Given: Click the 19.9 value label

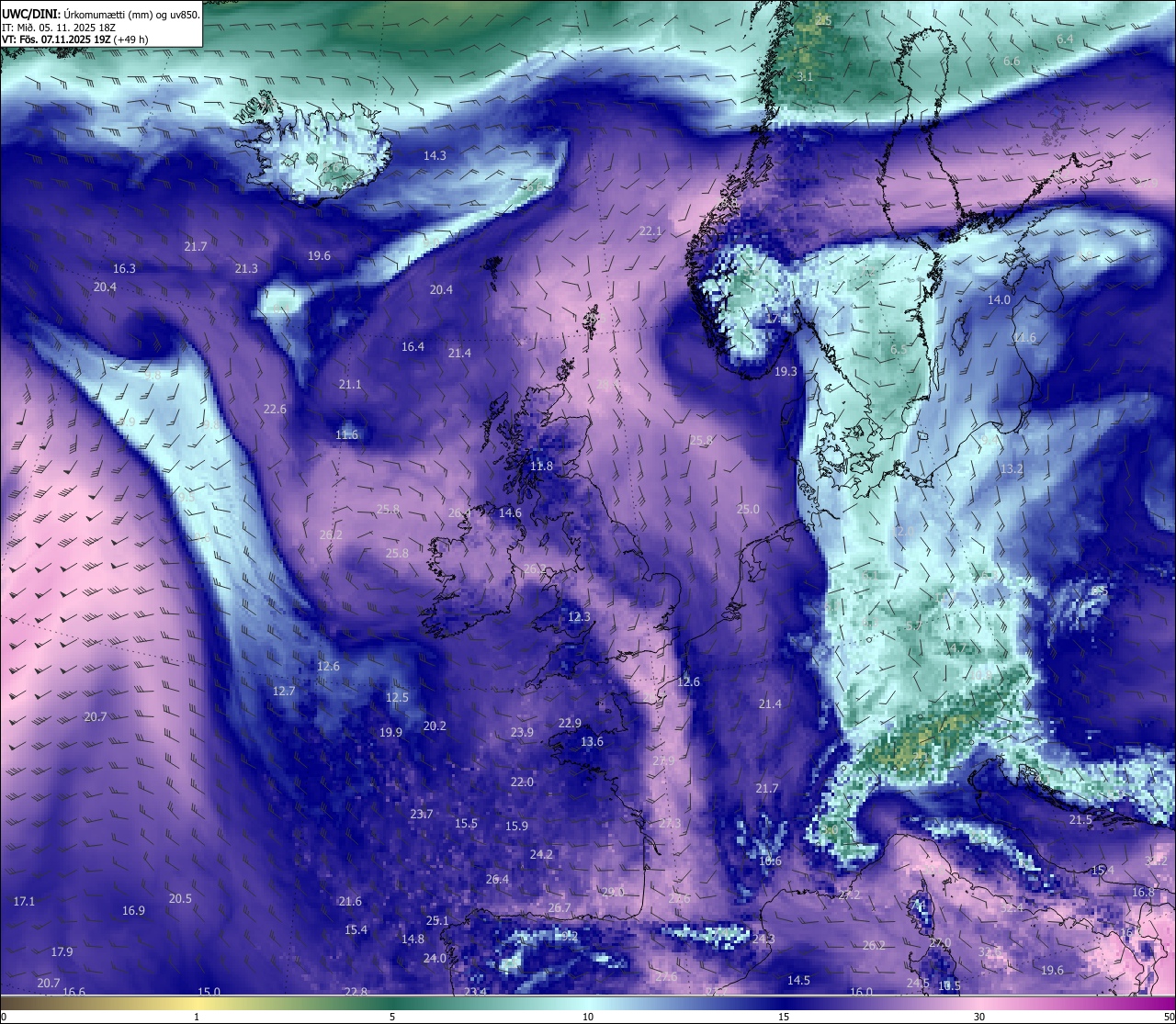Looking at the screenshot, I should tap(390, 733).
